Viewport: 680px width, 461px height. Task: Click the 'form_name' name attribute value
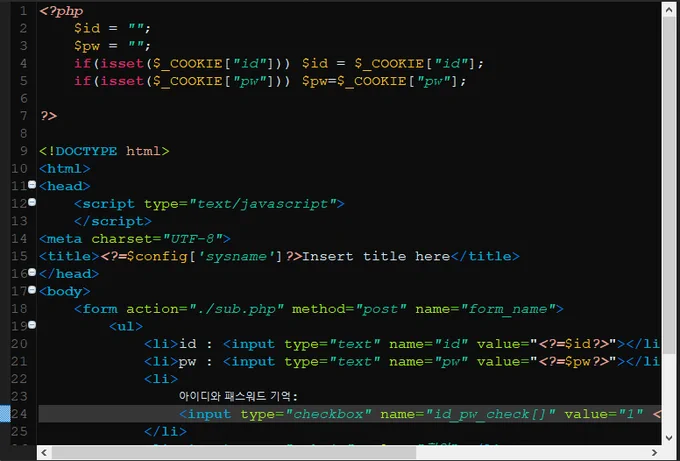(508, 309)
